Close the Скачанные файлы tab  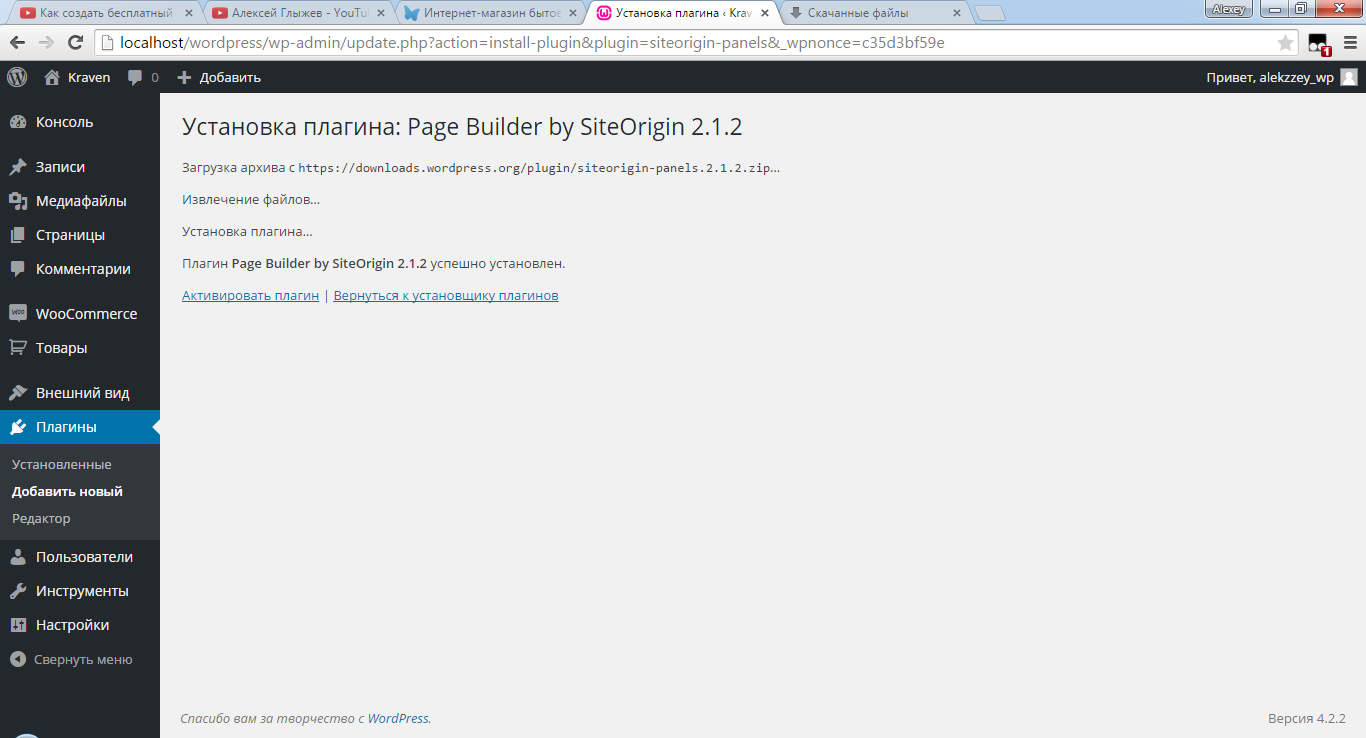tap(956, 13)
